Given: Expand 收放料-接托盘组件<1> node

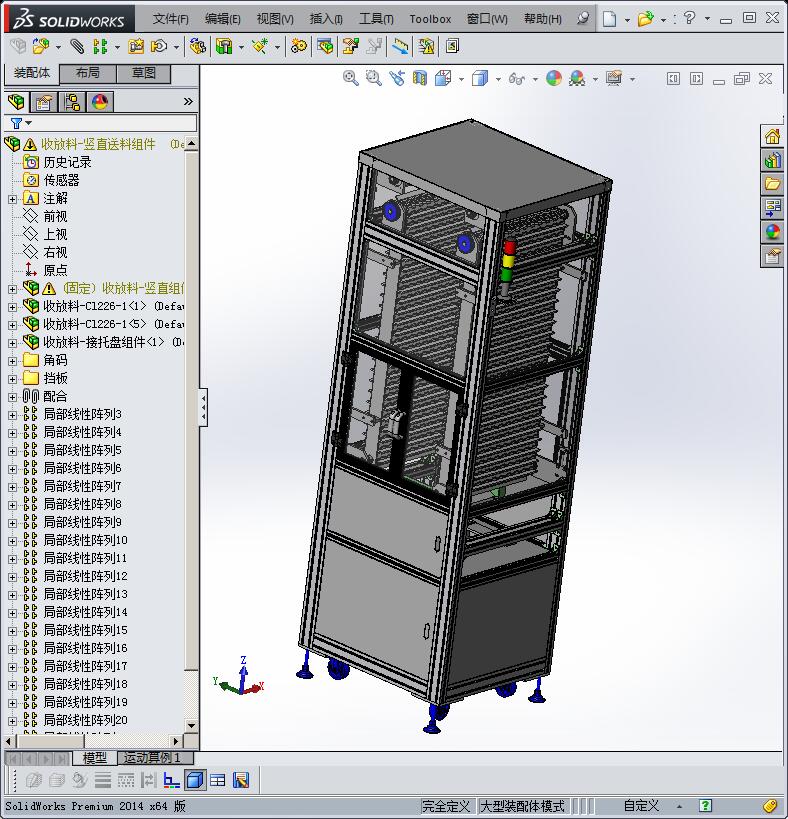Looking at the screenshot, I should pyautogui.click(x=13, y=342).
